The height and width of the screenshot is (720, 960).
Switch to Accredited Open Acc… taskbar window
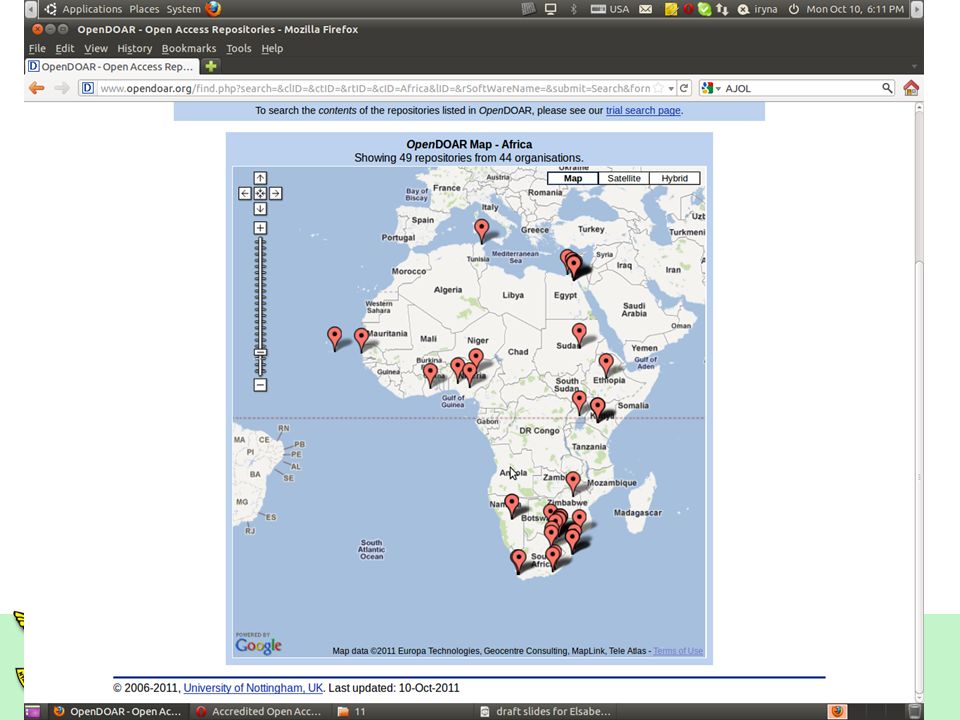pyautogui.click(x=258, y=711)
